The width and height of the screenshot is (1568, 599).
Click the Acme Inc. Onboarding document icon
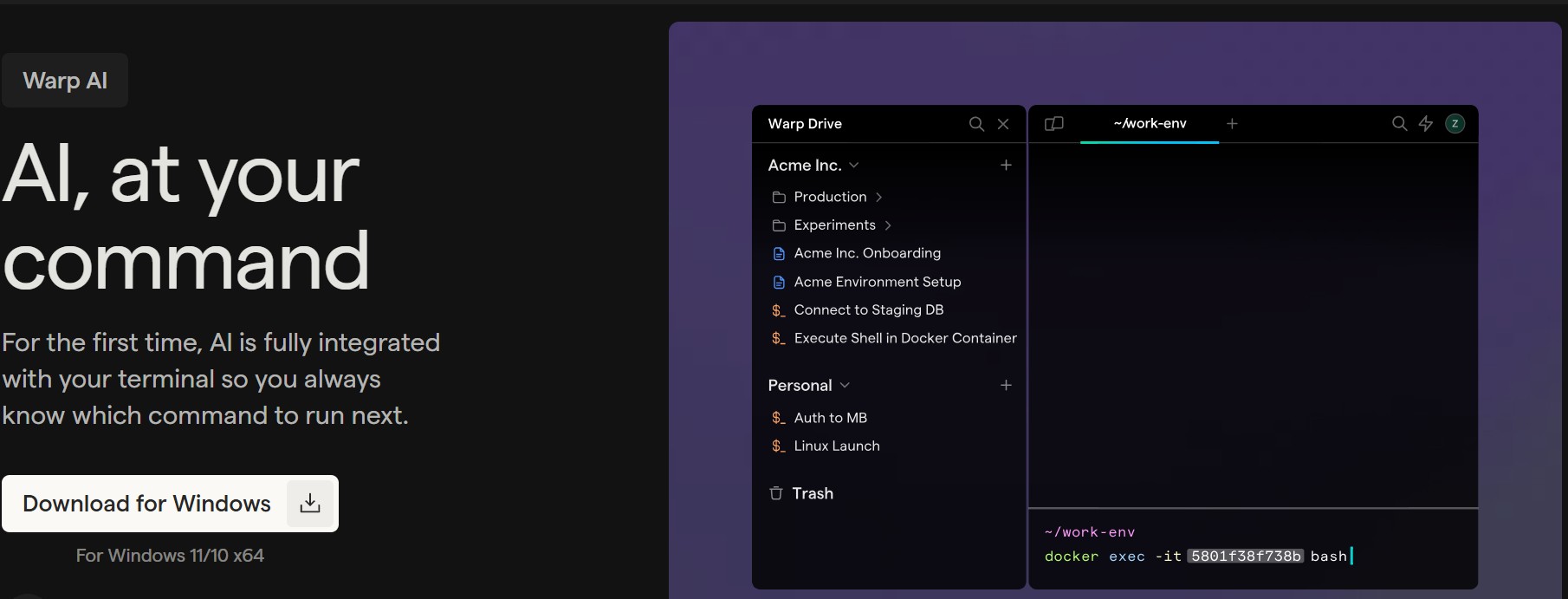779,254
